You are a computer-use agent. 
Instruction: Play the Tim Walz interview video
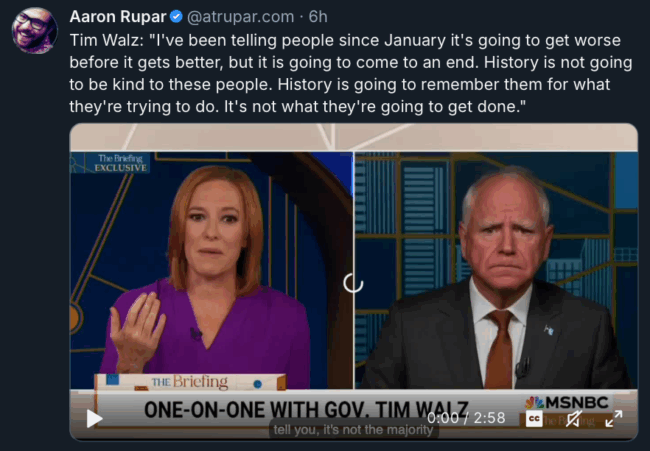coord(95,418)
